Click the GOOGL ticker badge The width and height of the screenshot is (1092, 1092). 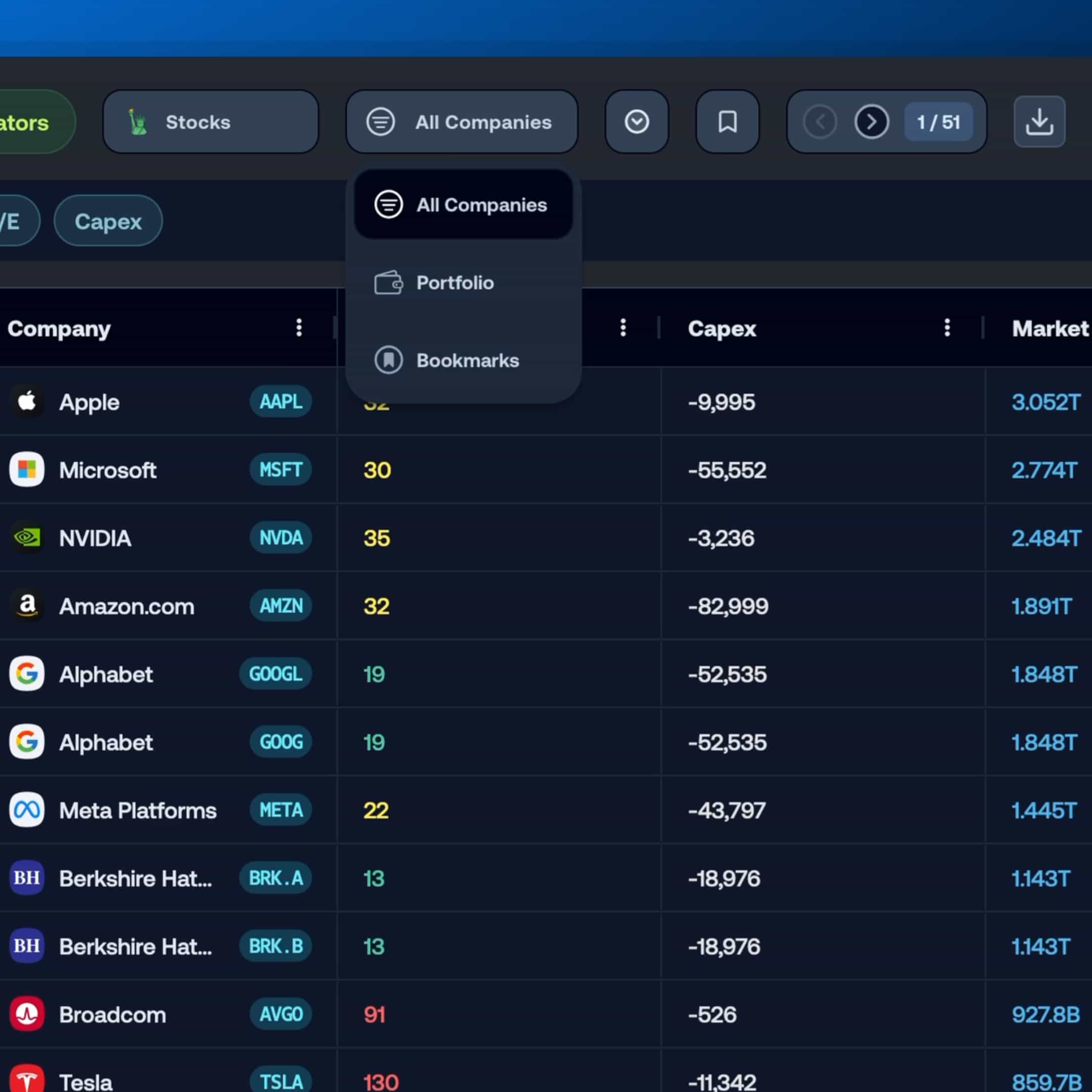[x=275, y=674]
